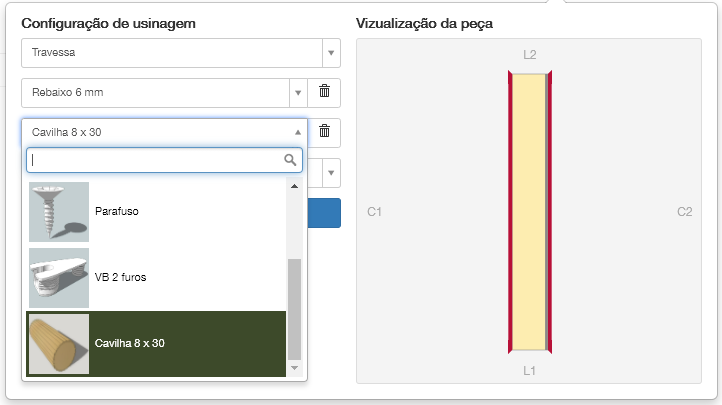
Task: Click the VB 2 furos connector image
Action: [x=59, y=277]
